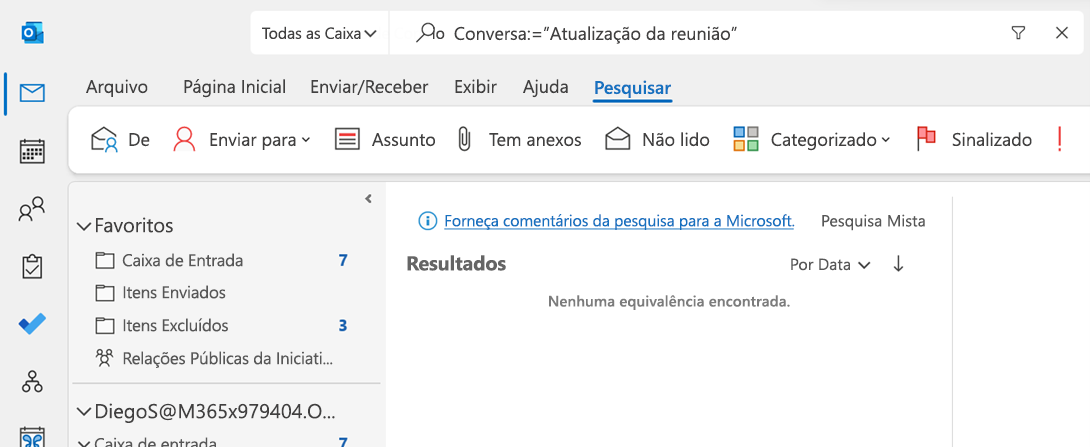The height and width of the screenshot is (447, 1090).
Task: Open the Todas as Caixa scope dropdown
Action: (x=319, y=33)
